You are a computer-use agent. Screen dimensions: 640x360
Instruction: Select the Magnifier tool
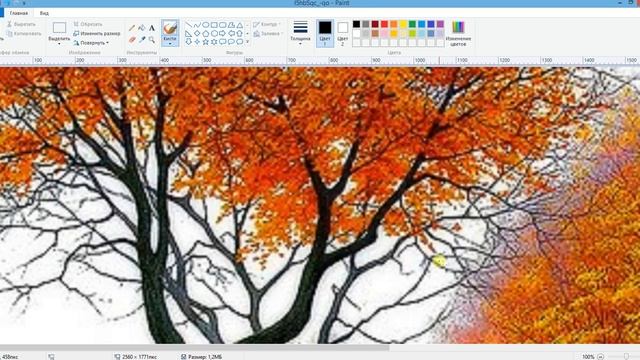pyautogui.click(x=151, y=40)
